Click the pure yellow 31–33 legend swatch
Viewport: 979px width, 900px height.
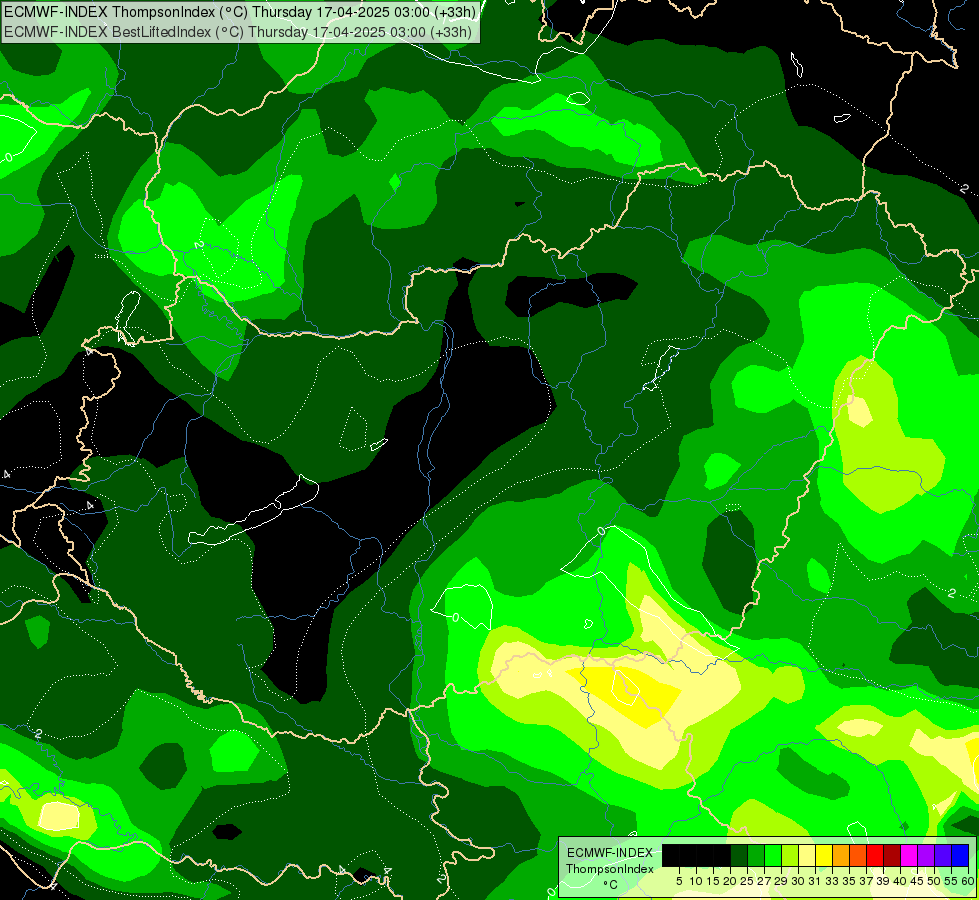824,855
